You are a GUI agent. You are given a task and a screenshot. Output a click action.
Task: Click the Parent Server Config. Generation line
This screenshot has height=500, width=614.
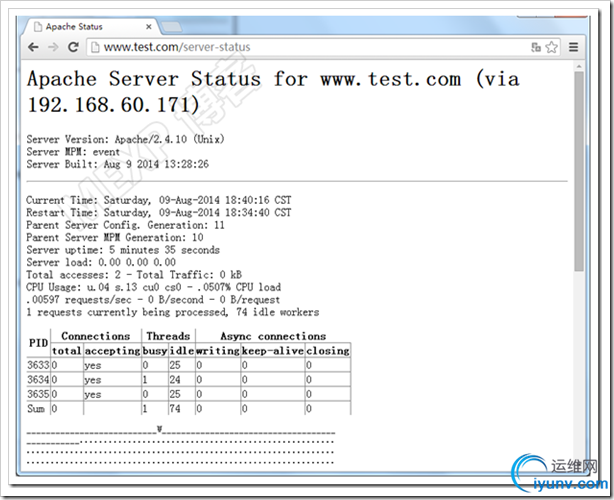coord(125,225)
